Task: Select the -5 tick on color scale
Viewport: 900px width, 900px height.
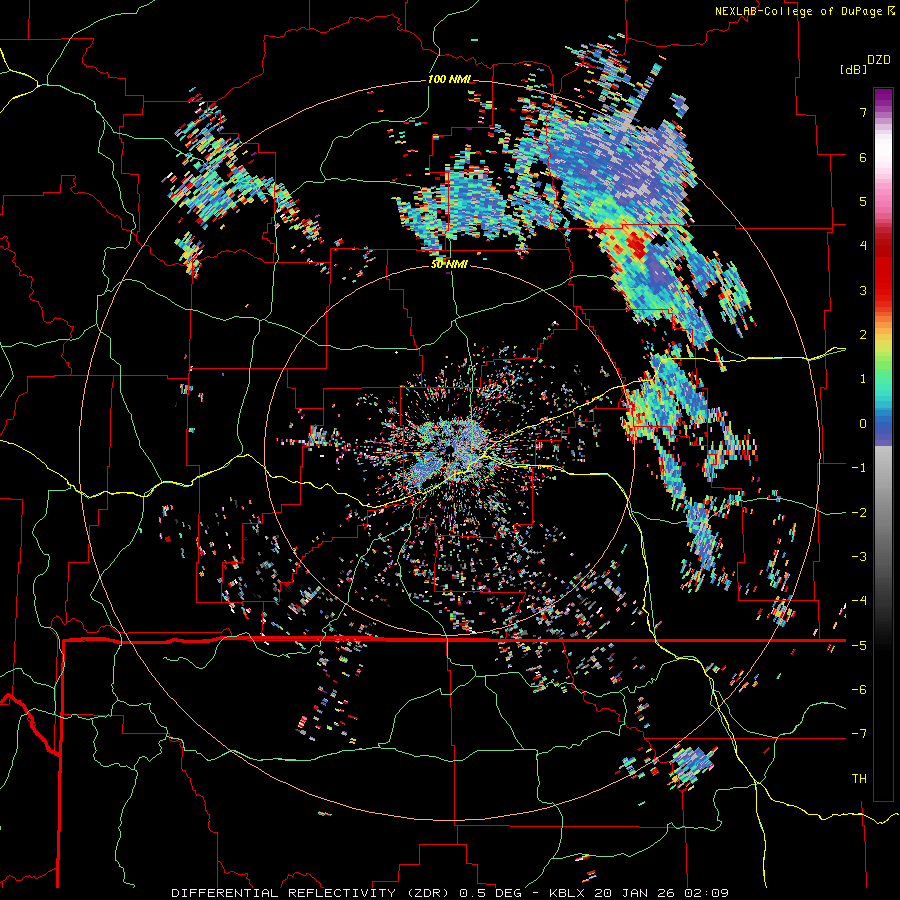Action: pos(859,646)
